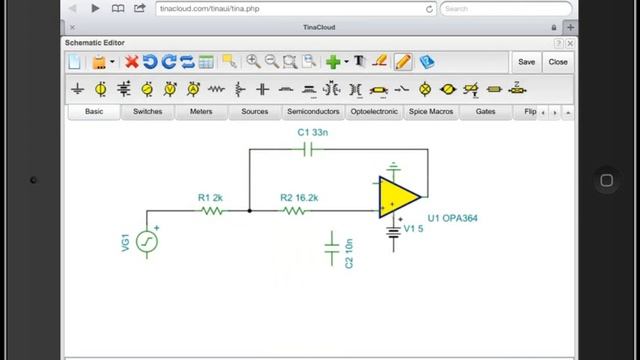Screen dimensions: 640x360
Task: Switch to the Basic tab
Action: point(94,112)
